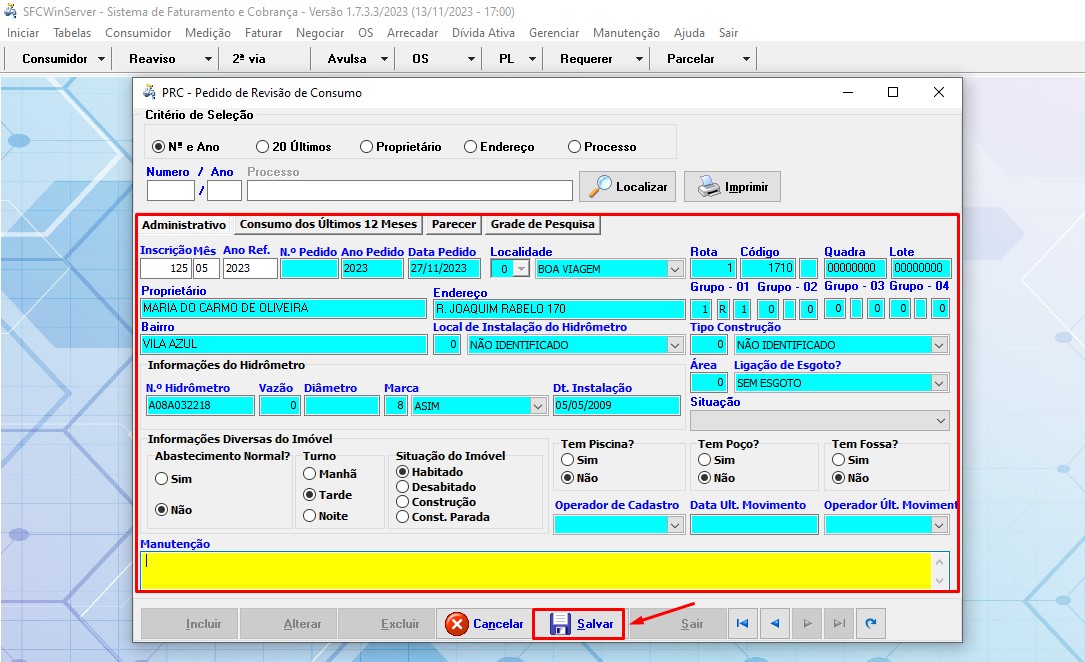Click the PRC window title icon
Viewport: 1085px width, 662px height.
click(150, 92)
